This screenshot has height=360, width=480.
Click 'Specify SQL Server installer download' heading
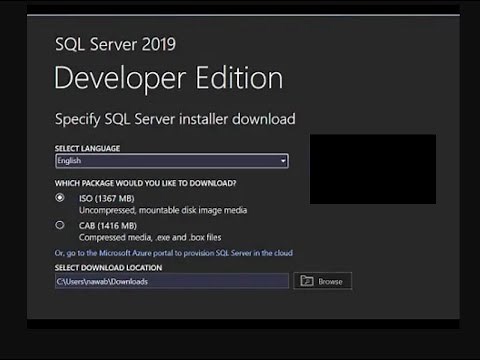175,119
